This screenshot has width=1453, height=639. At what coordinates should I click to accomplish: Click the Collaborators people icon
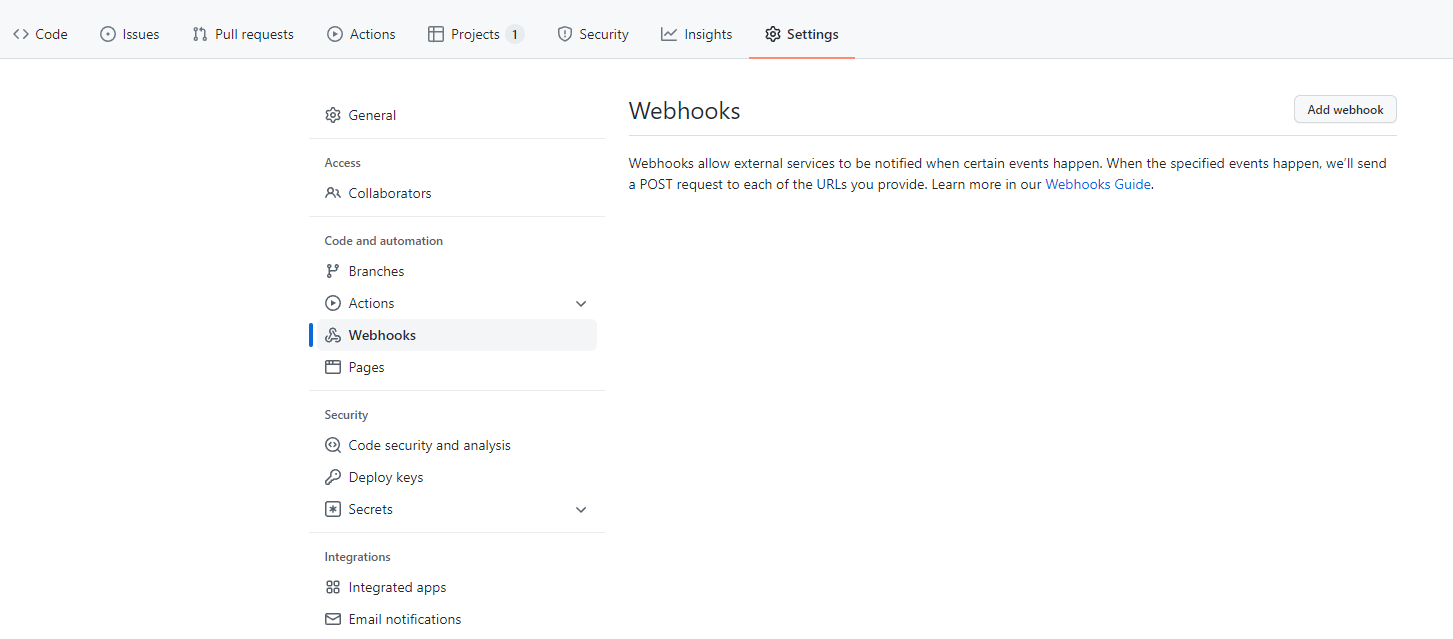[333, 193]
